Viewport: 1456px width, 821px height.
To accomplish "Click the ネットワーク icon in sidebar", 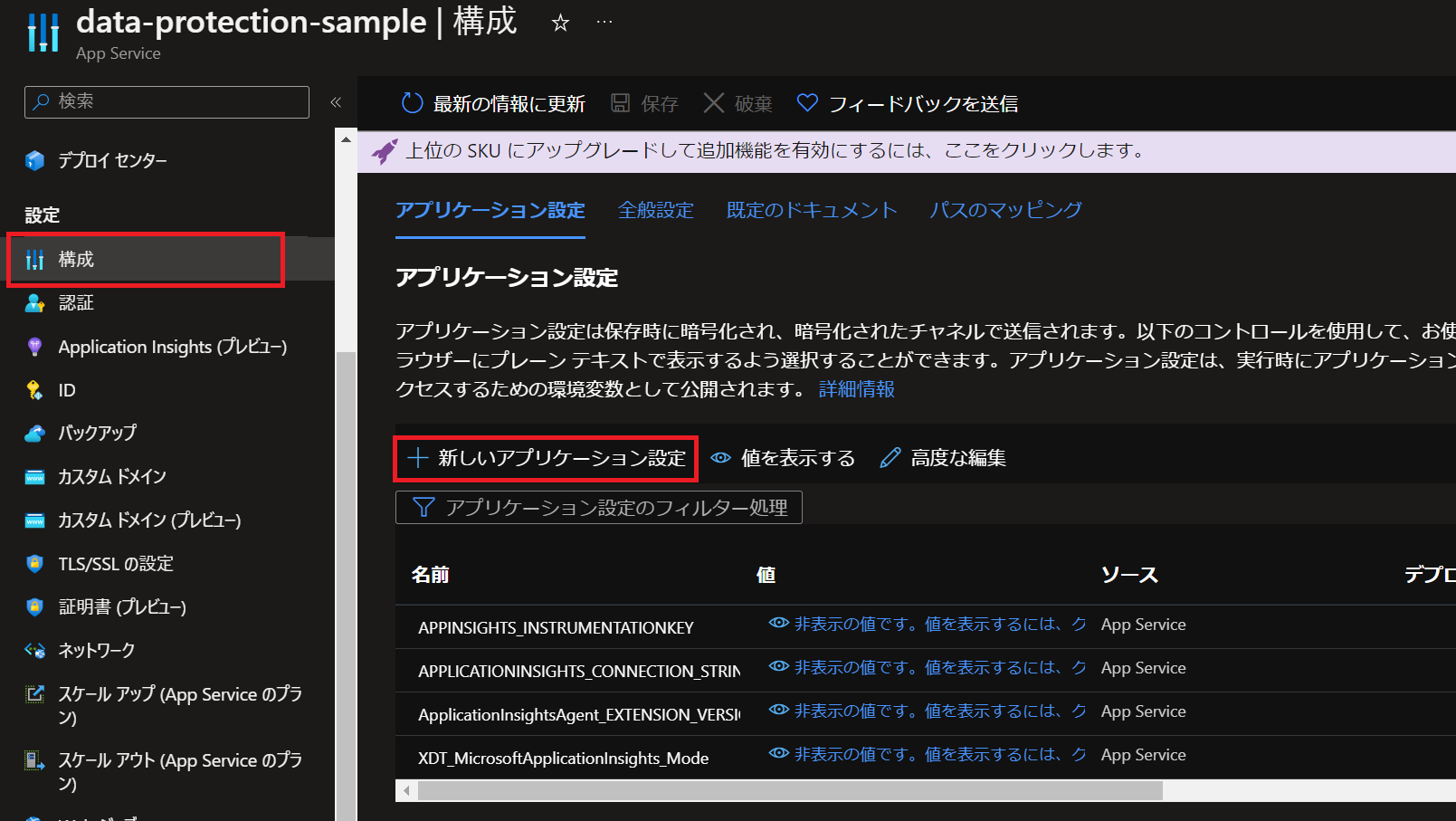I will [x=34, y=650].
